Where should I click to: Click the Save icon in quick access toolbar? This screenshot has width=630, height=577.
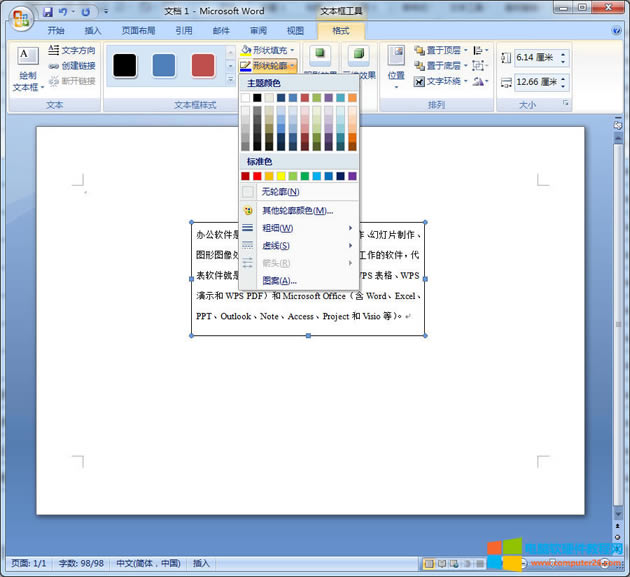(x=47, y=12)
